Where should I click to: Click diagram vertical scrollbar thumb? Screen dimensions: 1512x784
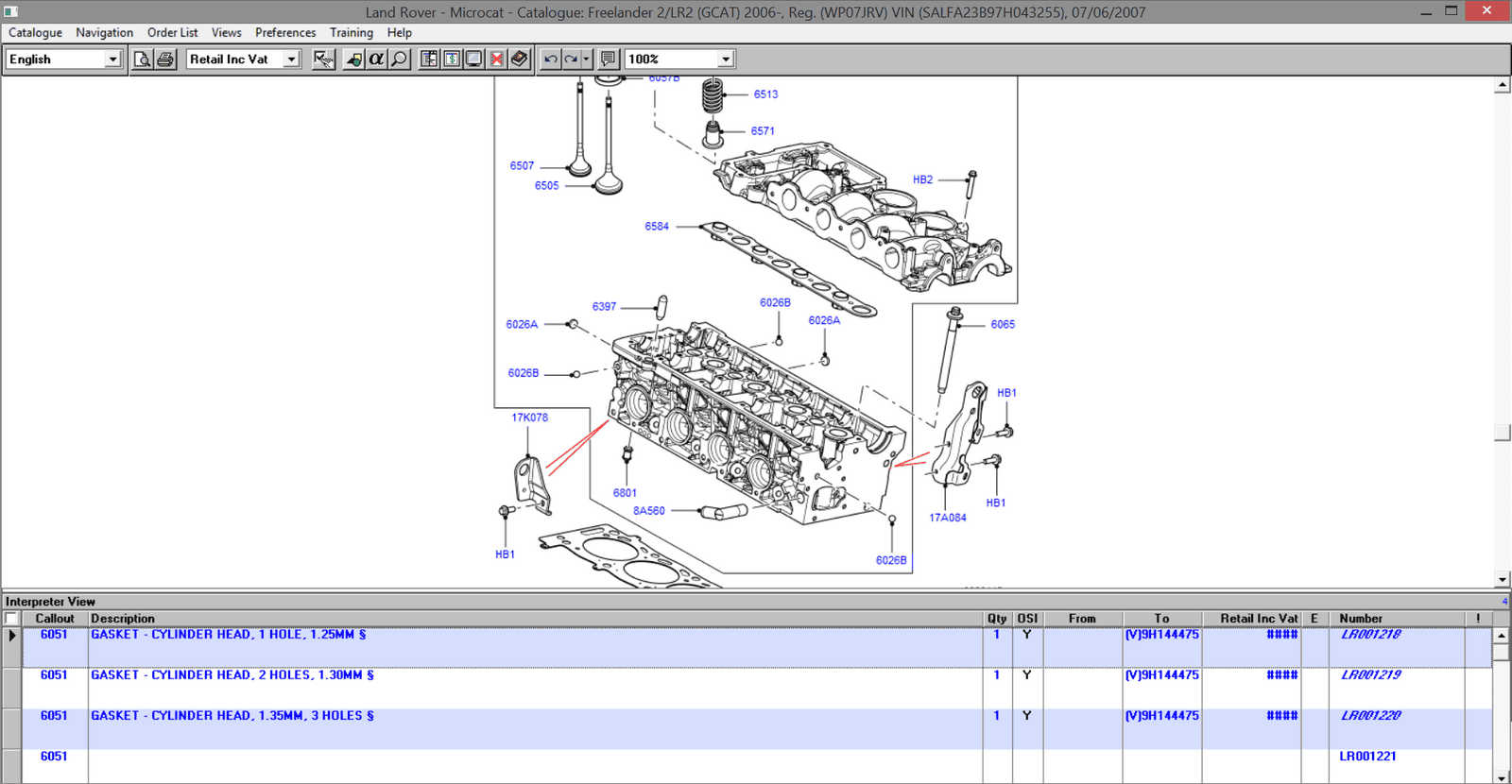[1503, 433]
